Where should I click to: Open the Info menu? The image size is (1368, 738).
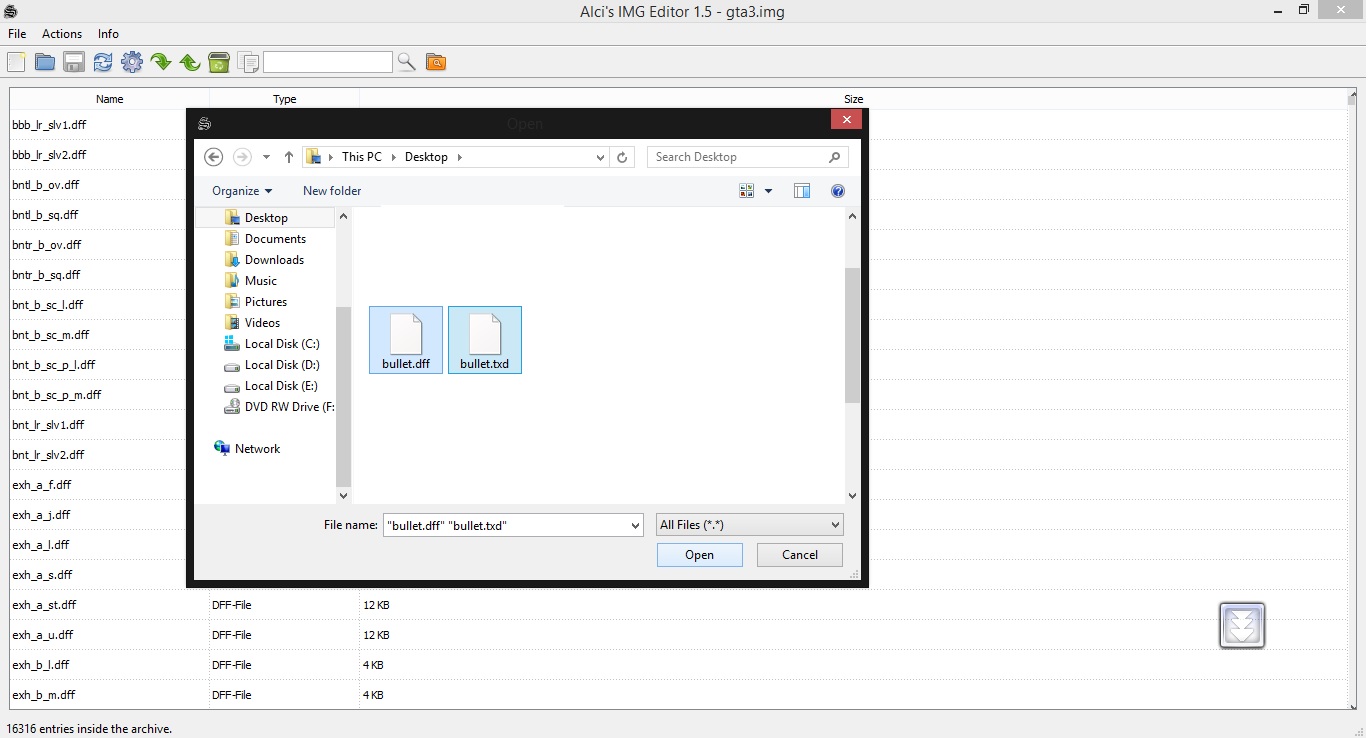108,34
